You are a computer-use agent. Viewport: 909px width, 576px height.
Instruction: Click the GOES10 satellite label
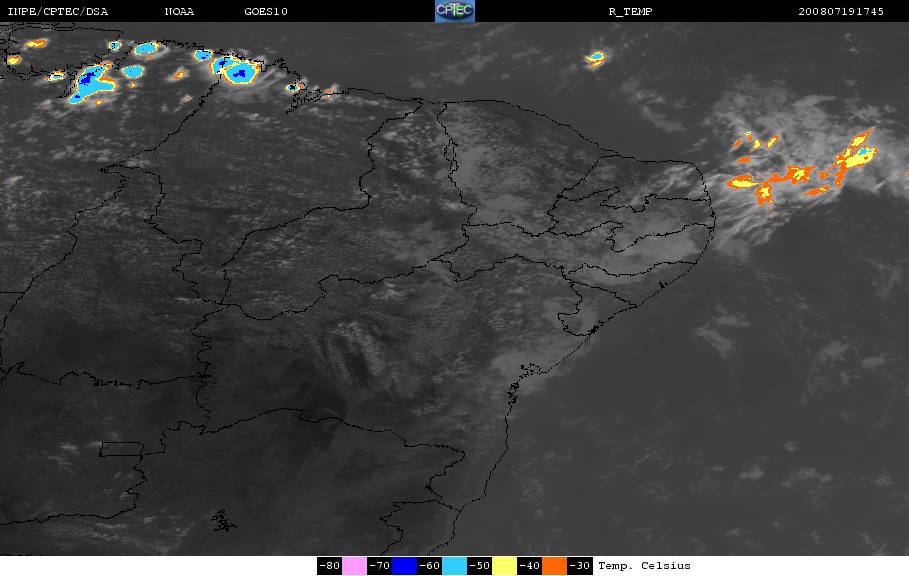266,12
